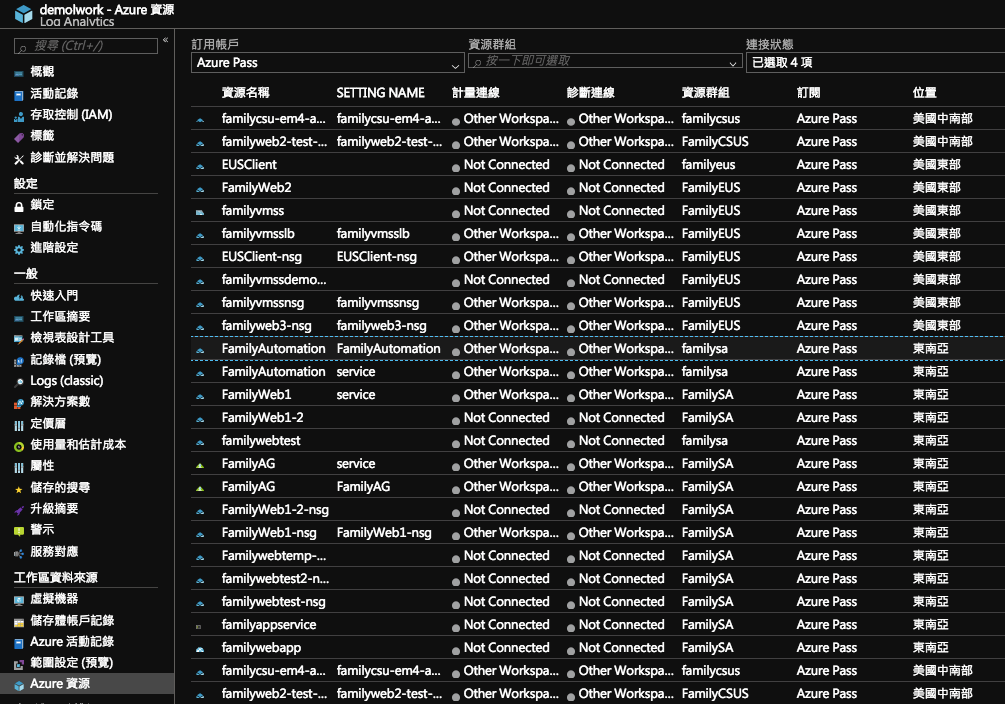1005x704 pixels.
Task: Select the FamilyWeb2 resource name
Action: point(256,188)
